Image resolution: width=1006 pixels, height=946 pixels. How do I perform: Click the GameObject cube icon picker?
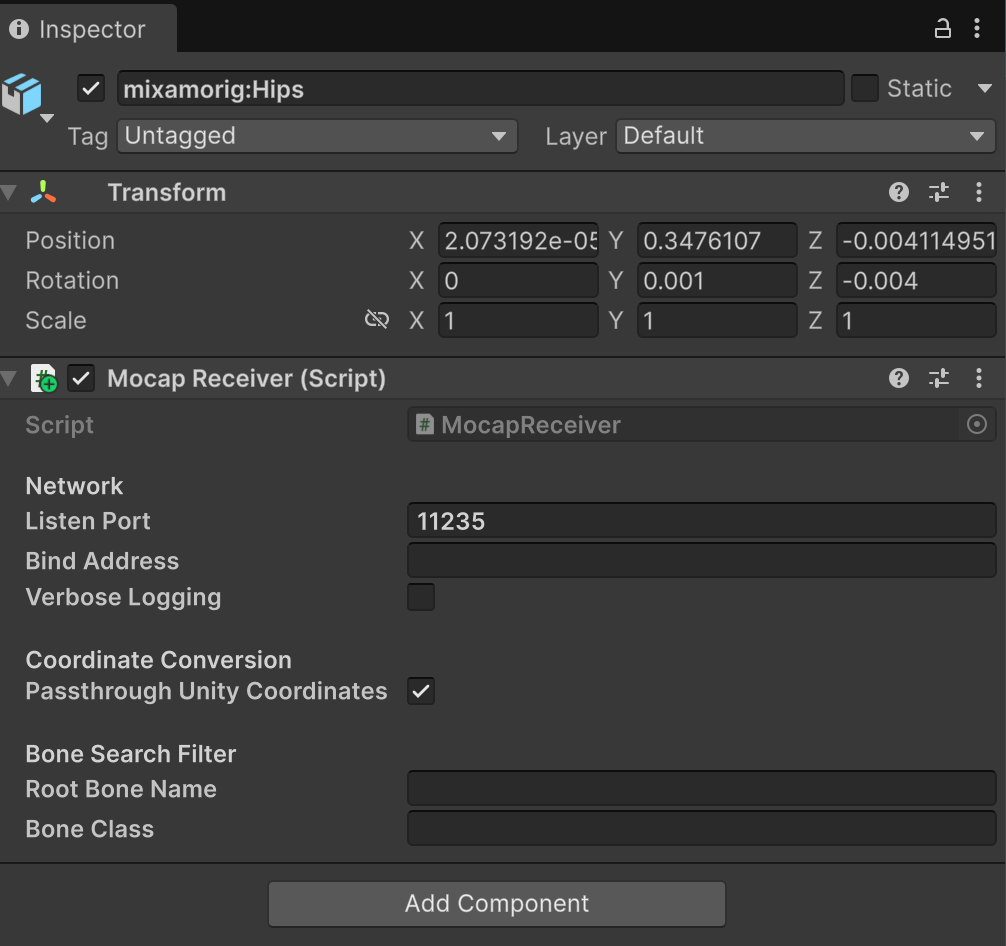point(24,94)
